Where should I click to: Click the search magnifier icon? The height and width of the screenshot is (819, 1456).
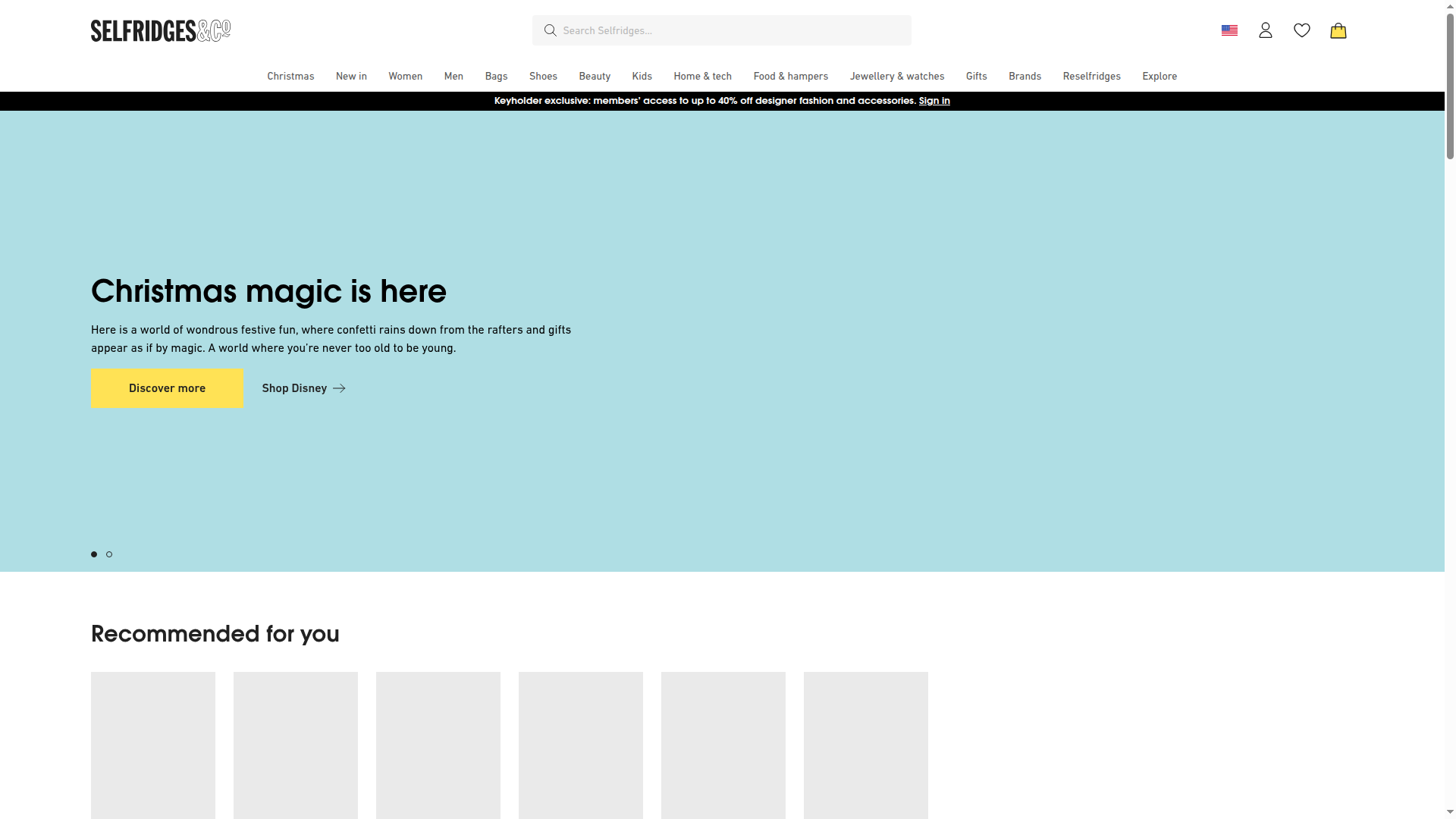(x=551, y=30)
